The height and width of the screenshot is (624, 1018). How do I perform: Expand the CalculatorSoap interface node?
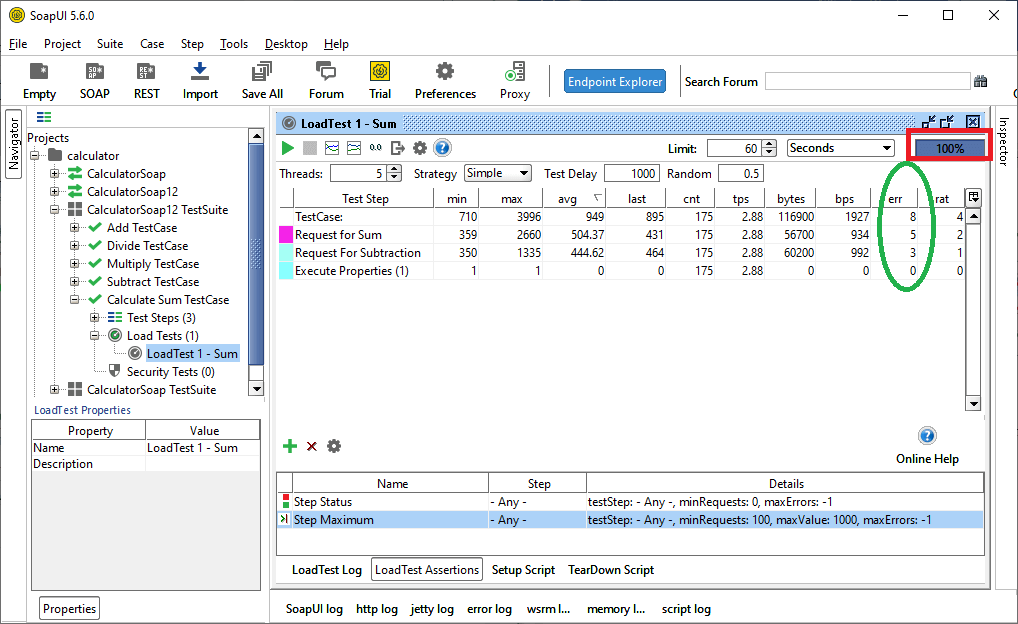(55, 173)
